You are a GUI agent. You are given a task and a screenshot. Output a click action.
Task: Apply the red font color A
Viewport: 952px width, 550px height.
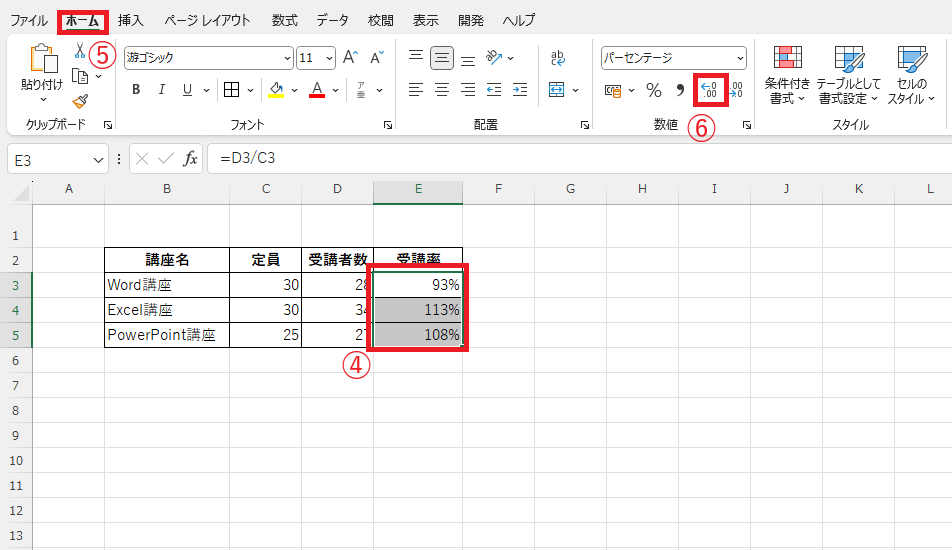[317, 90]
